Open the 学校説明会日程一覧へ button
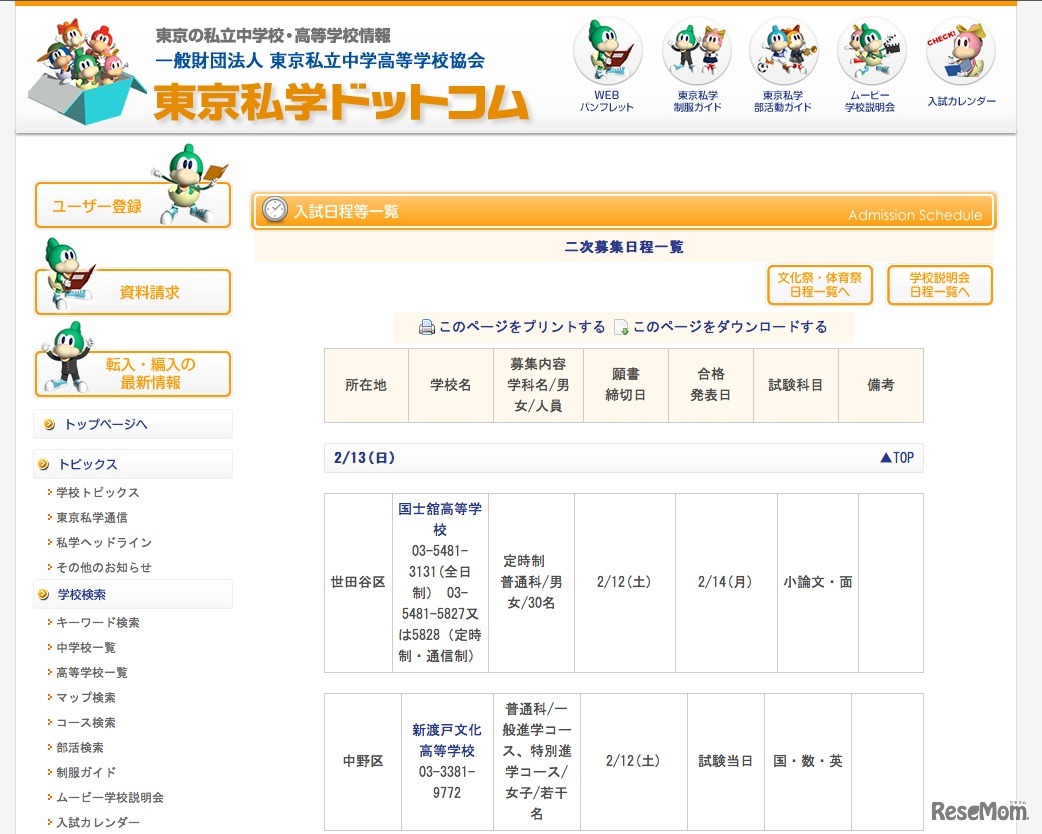The width and height of the screenshot is (1042, 834). (939, 285)
